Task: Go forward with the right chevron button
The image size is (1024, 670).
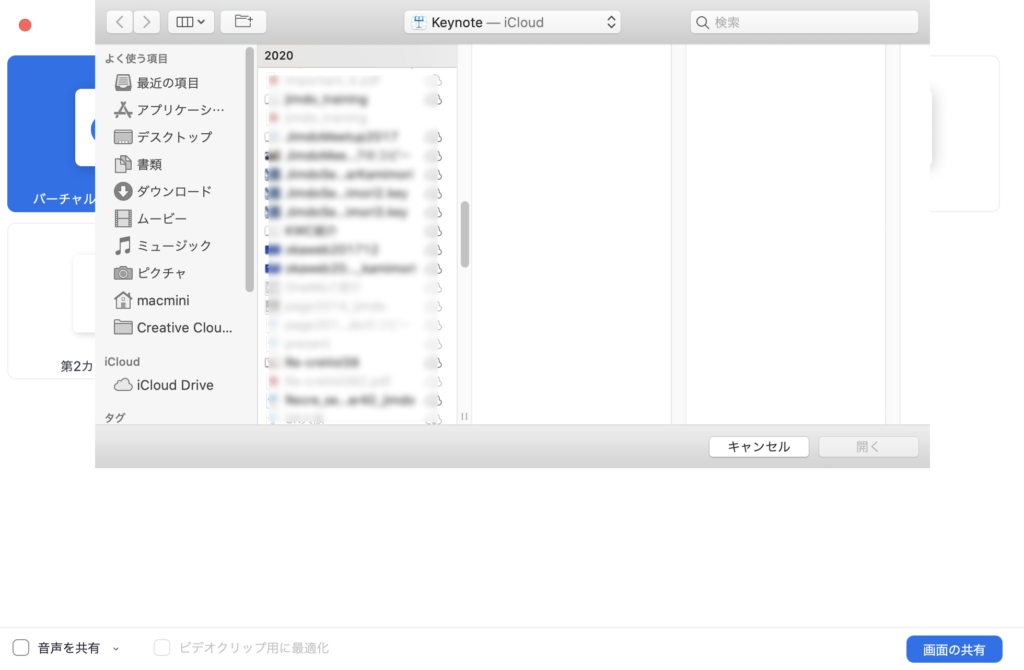Action: [x=147, y=22]
